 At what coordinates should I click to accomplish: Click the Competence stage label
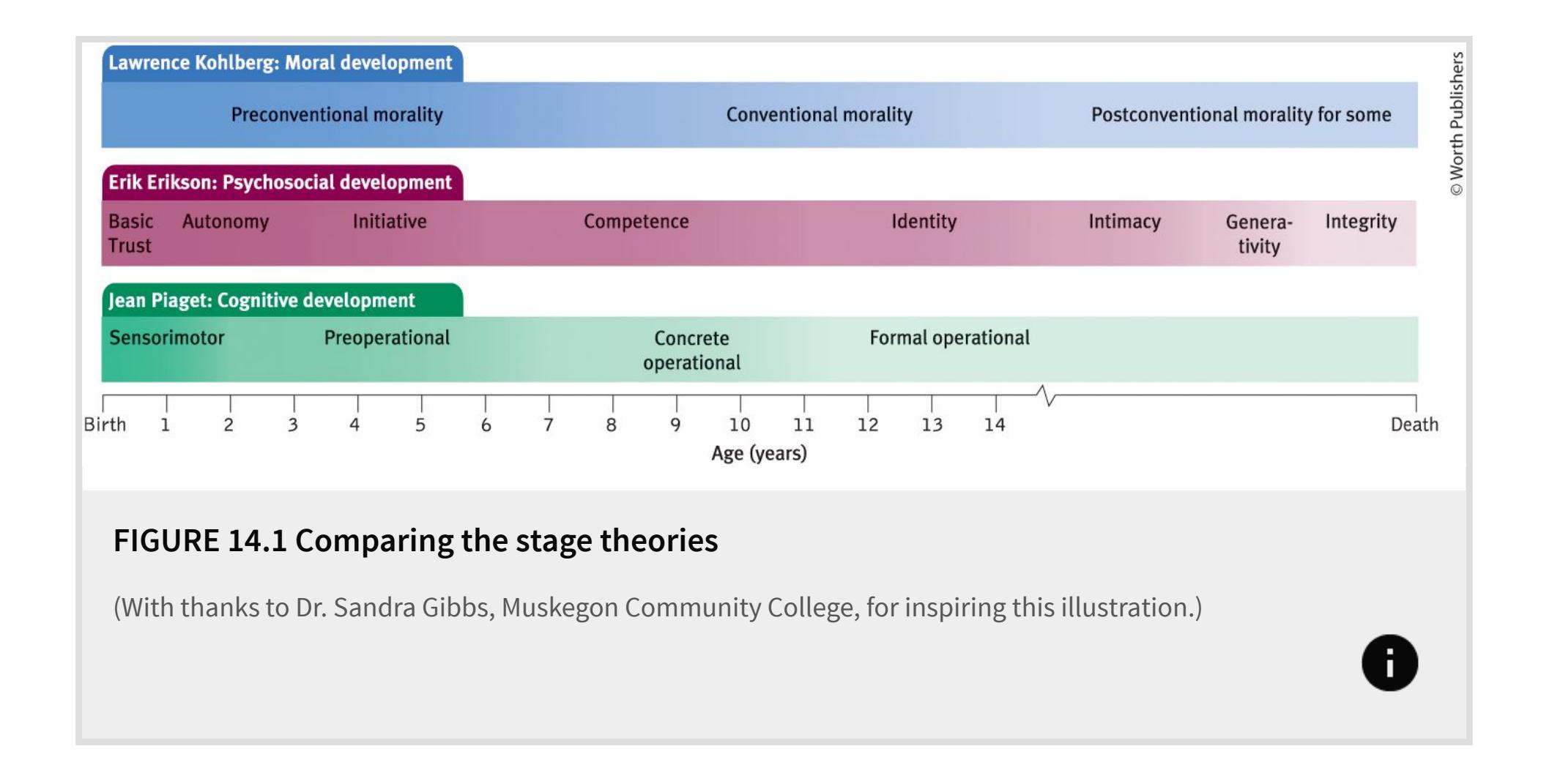636,222
